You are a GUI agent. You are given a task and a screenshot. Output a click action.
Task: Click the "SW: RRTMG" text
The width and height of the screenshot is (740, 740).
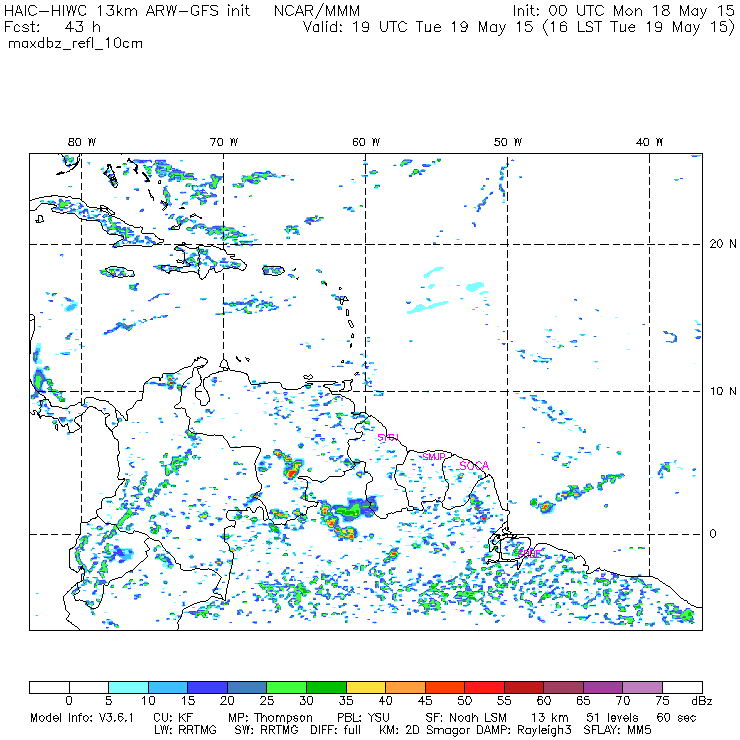[x=266, y=730]
